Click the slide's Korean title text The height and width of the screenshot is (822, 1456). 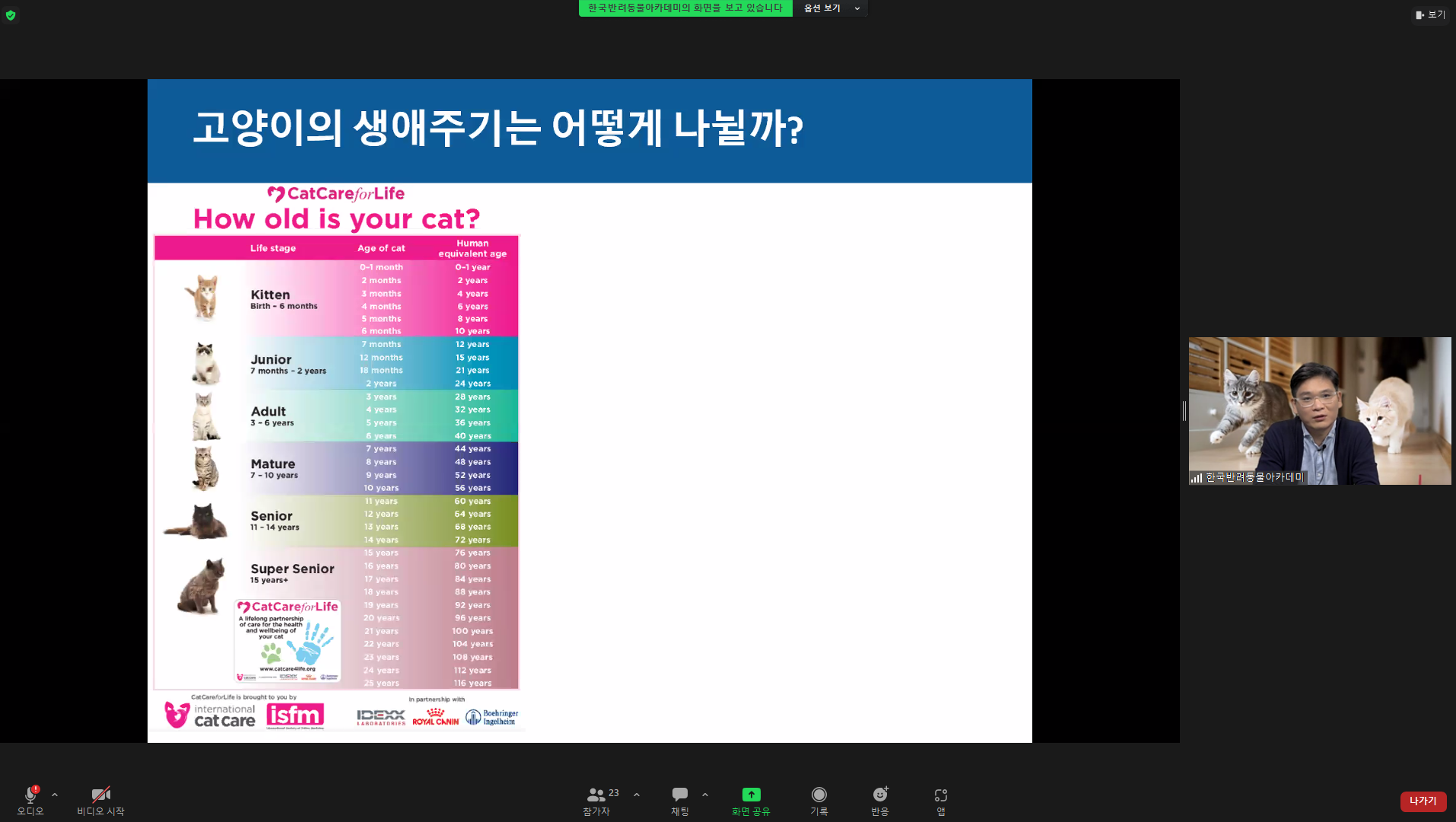tap(498, 128)
